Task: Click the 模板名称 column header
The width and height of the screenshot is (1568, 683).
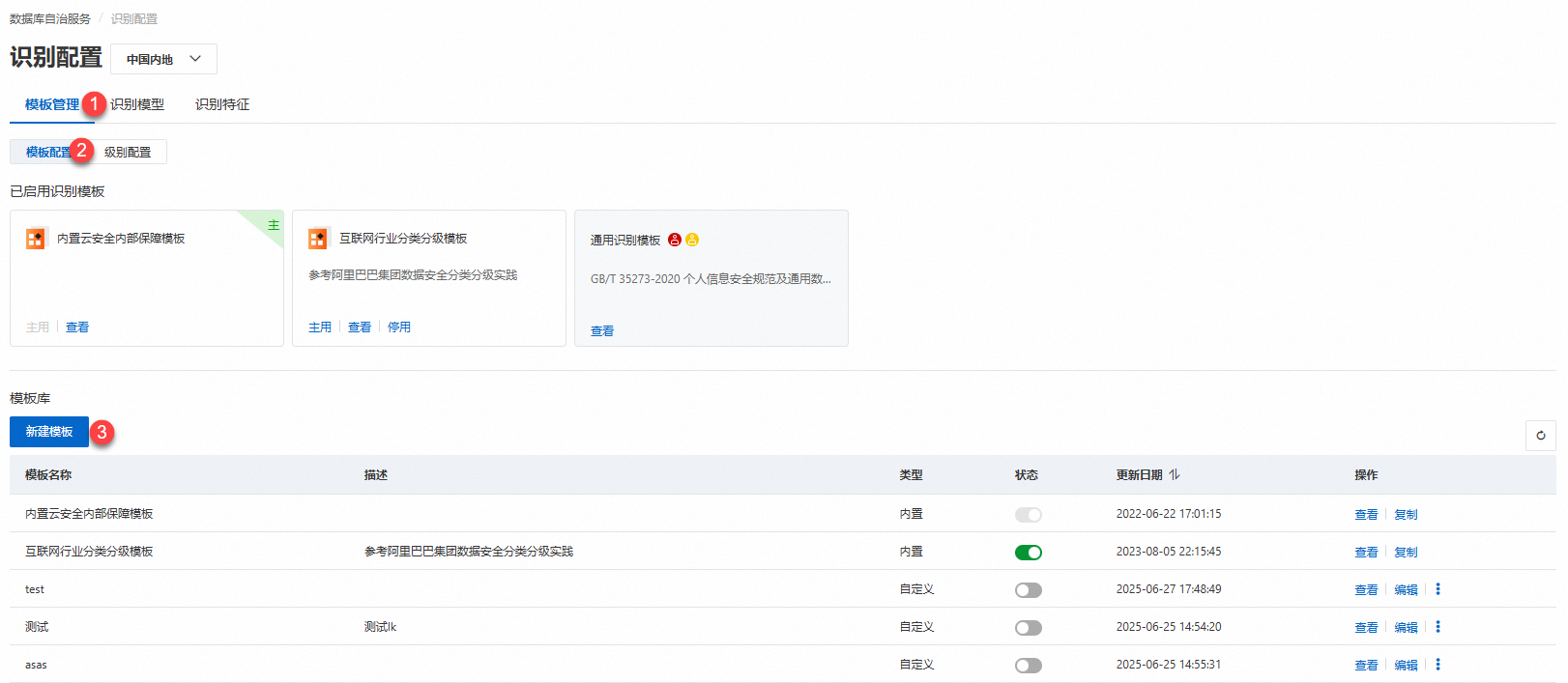Action: [48, 475]
